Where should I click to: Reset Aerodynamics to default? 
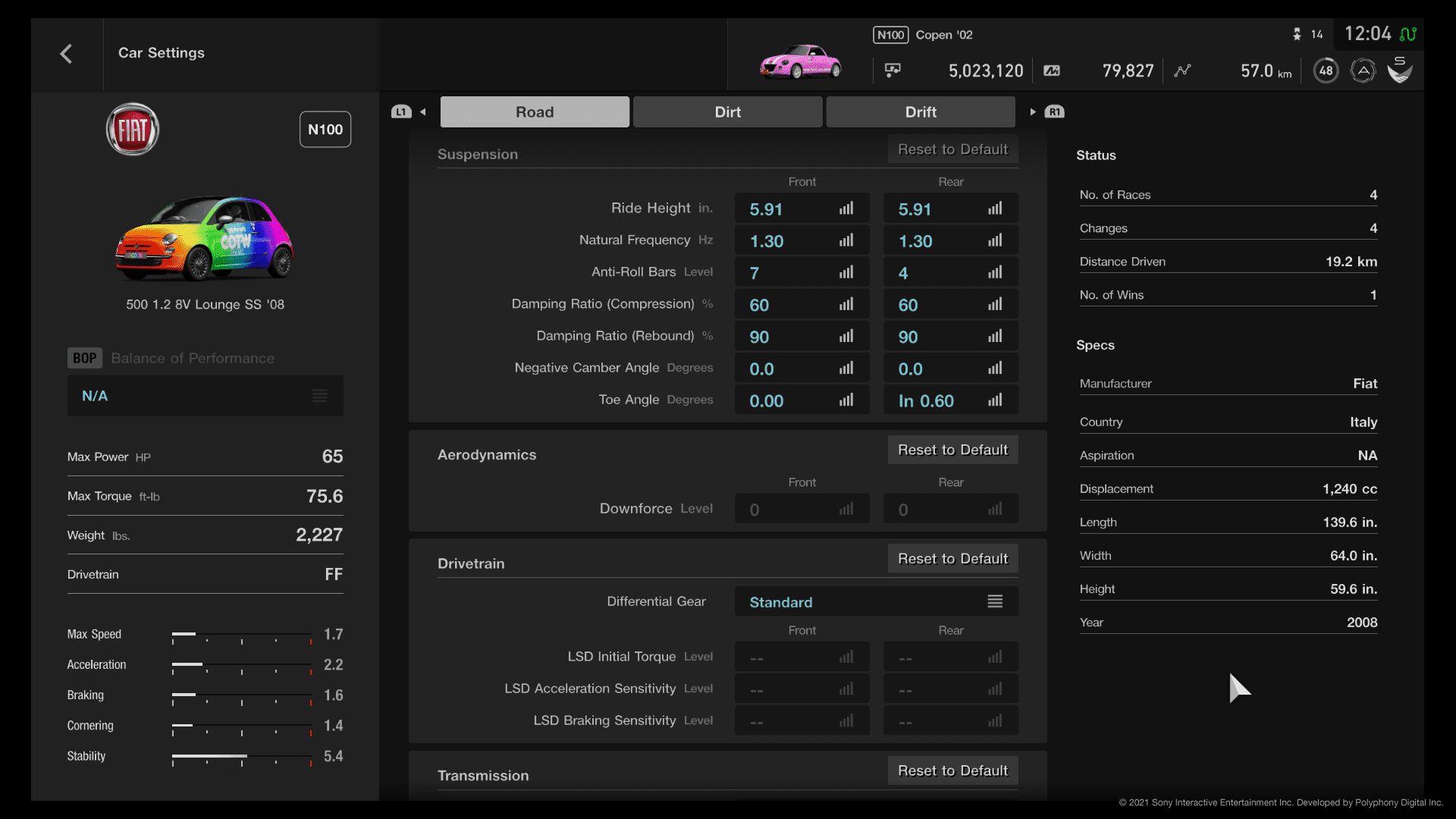(x=953, y=450)
